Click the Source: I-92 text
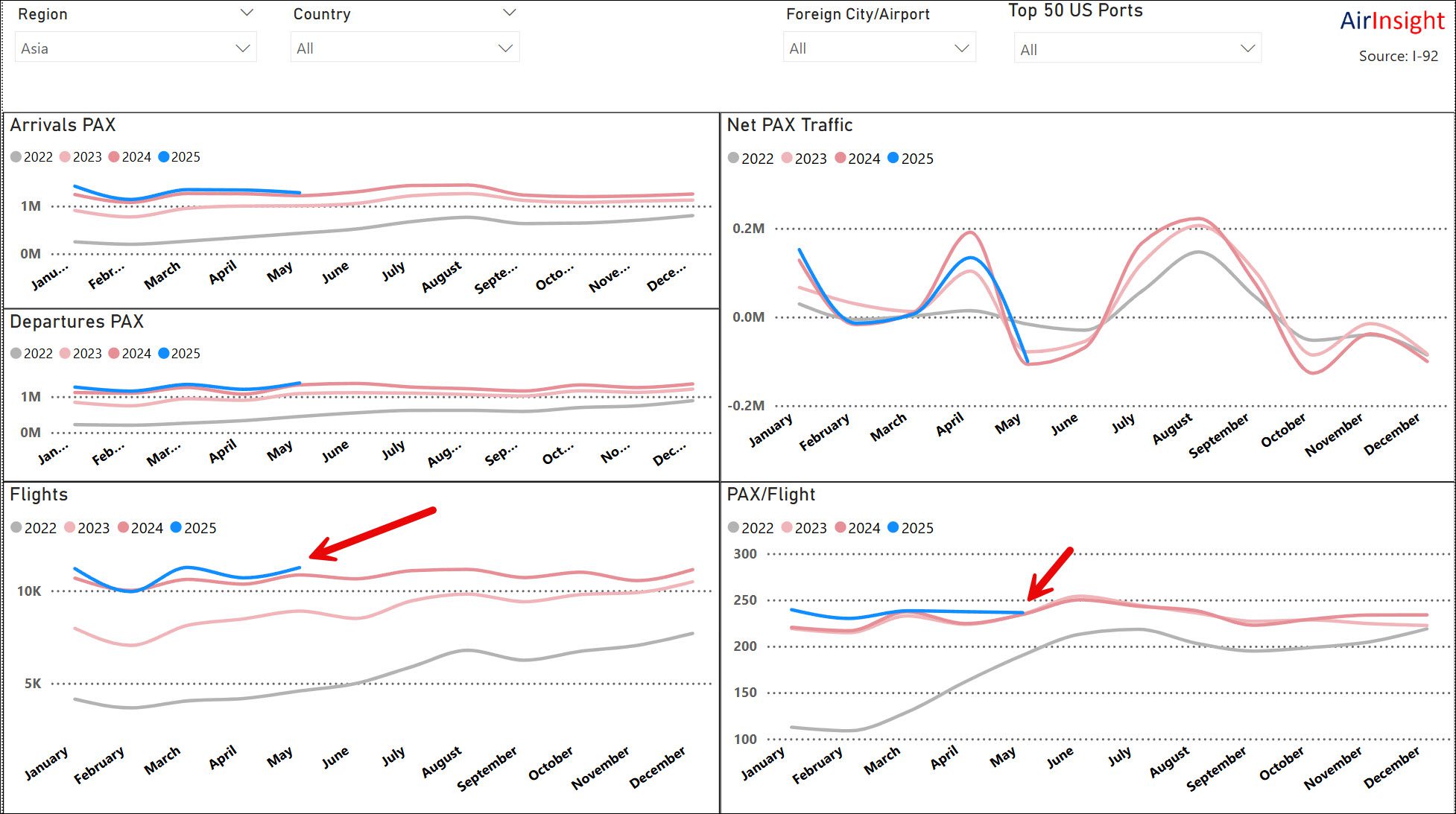This screenshot has width=1456, height=814. click(x=1398, y=57)
